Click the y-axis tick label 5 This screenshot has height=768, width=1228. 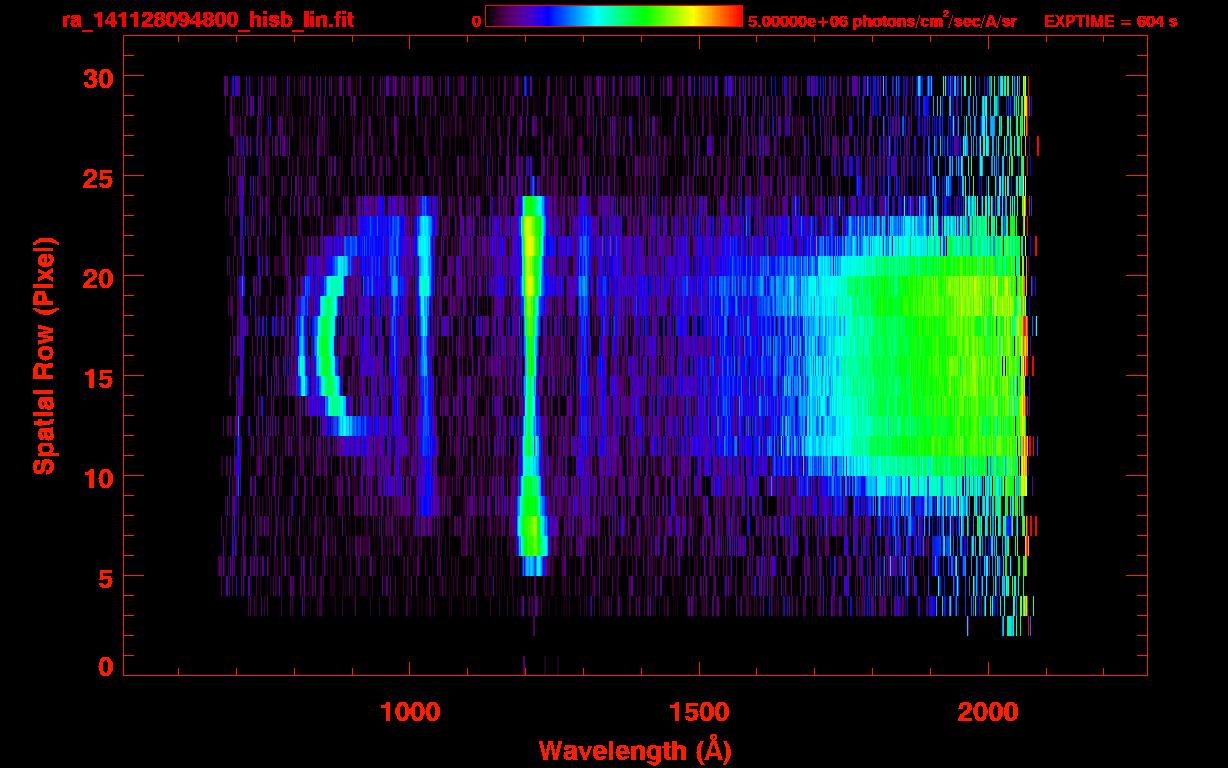click(106, 577)
